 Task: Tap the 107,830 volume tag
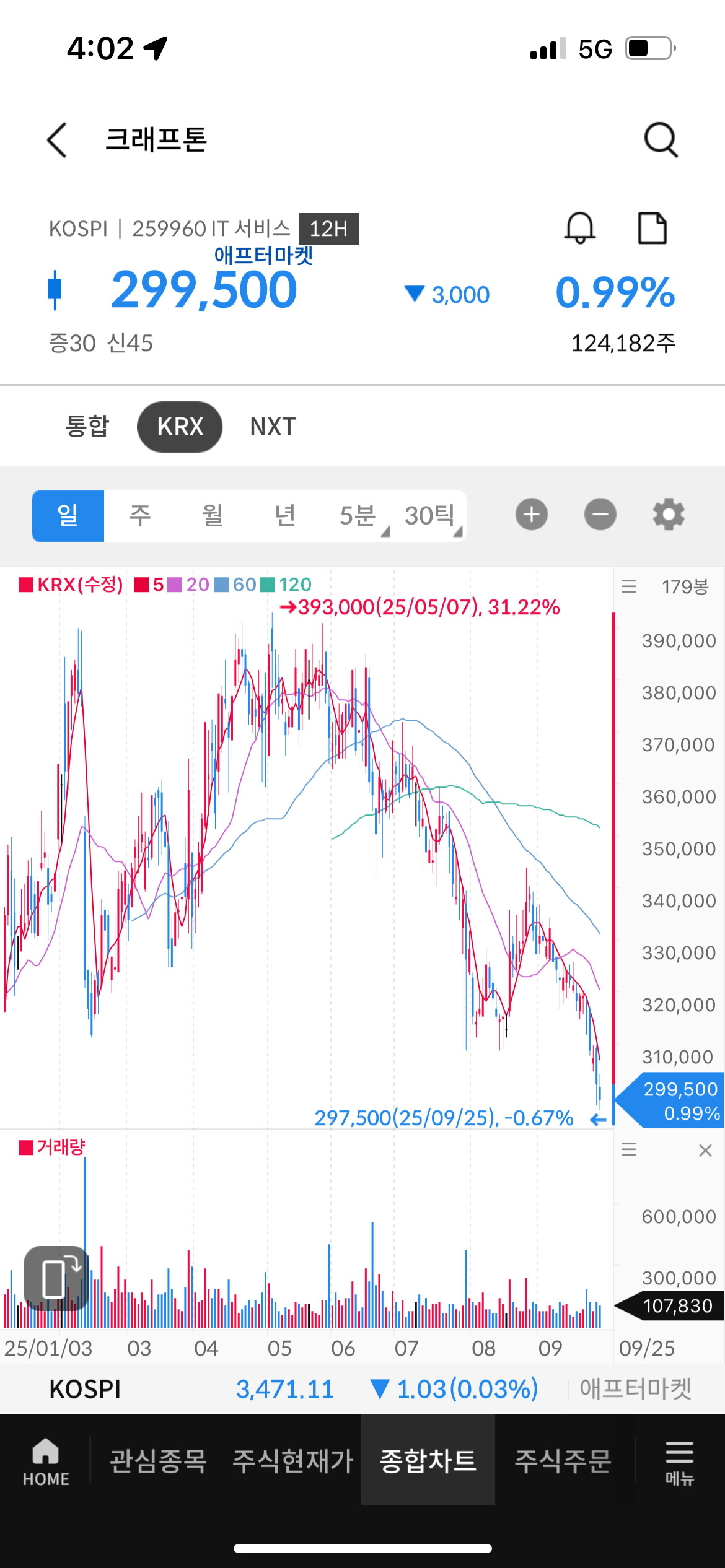(x=670, y=1306)
